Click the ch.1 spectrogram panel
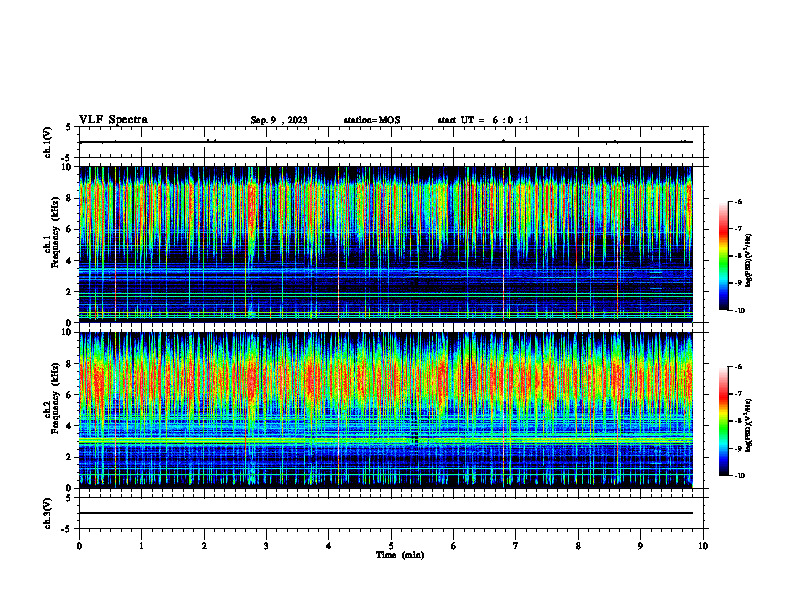792x612 pixels. [x=385, y=244]
